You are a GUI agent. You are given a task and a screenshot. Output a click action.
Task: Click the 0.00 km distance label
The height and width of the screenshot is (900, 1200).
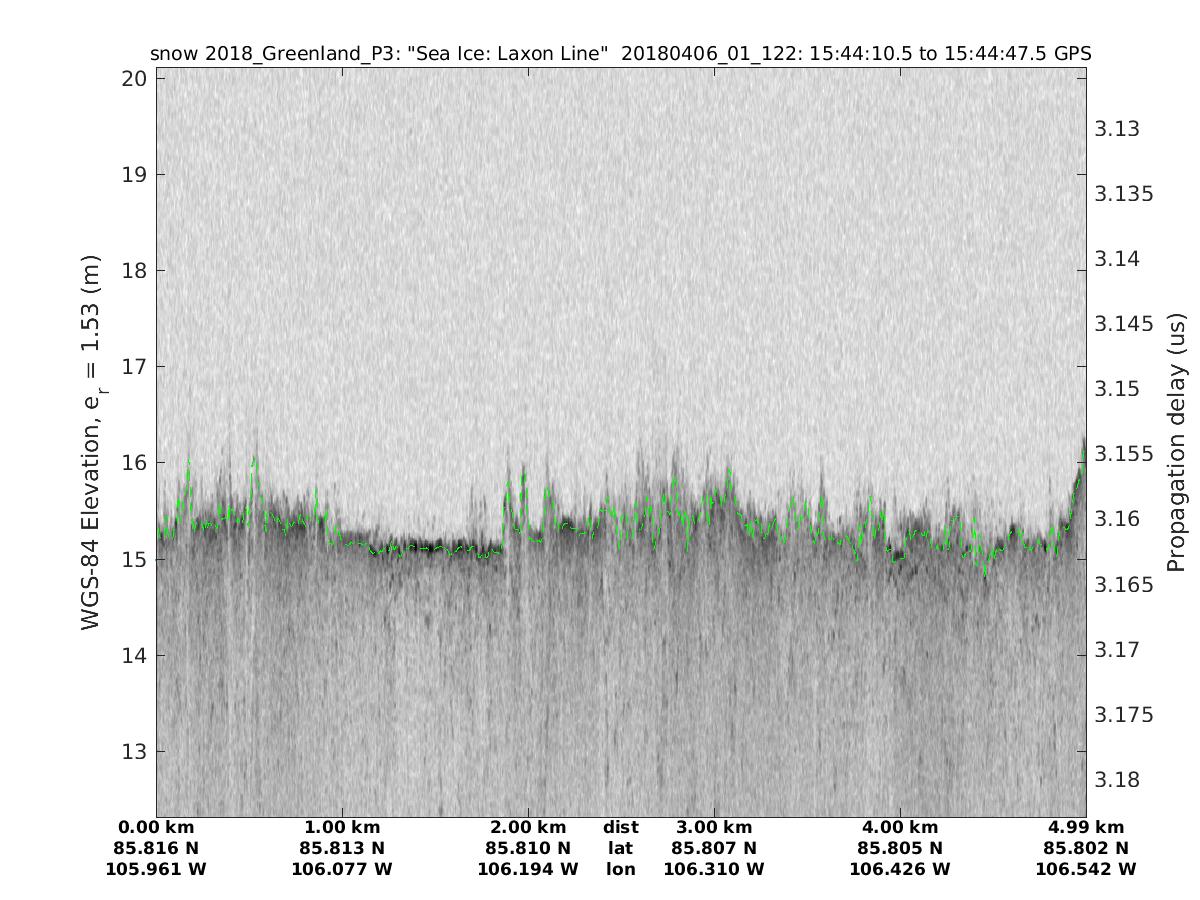coord(156,827)
